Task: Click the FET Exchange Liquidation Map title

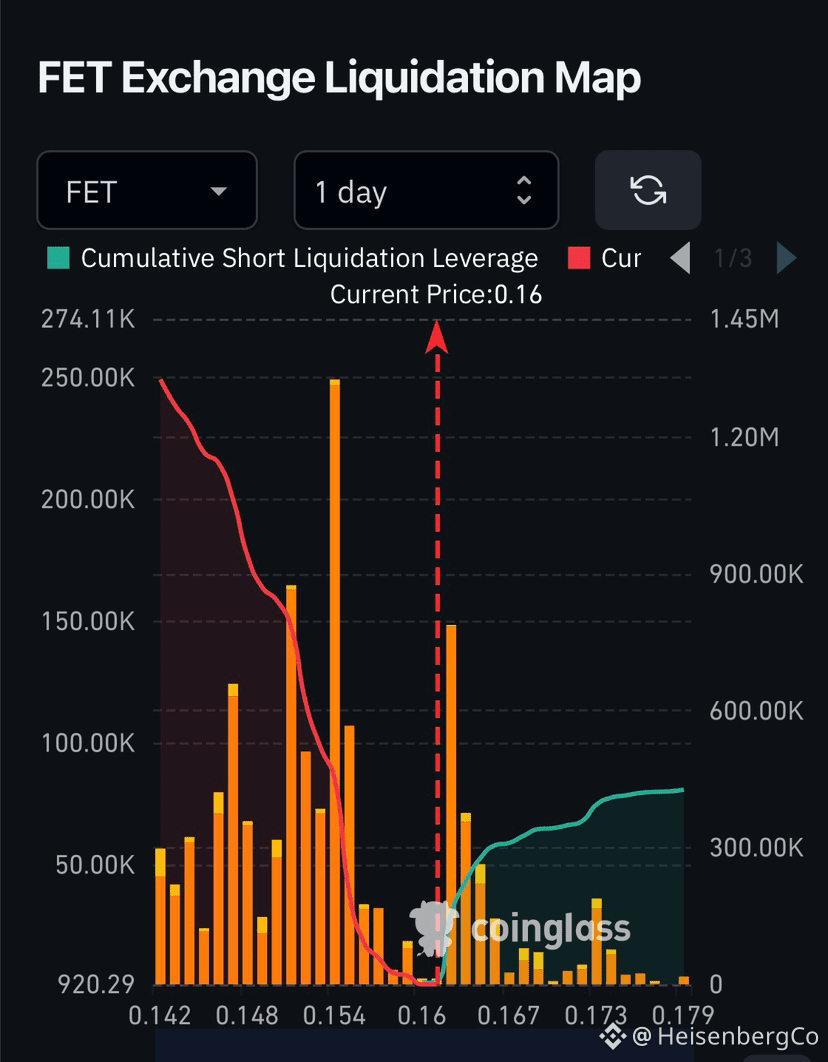Action: click(x=339, y=78)
